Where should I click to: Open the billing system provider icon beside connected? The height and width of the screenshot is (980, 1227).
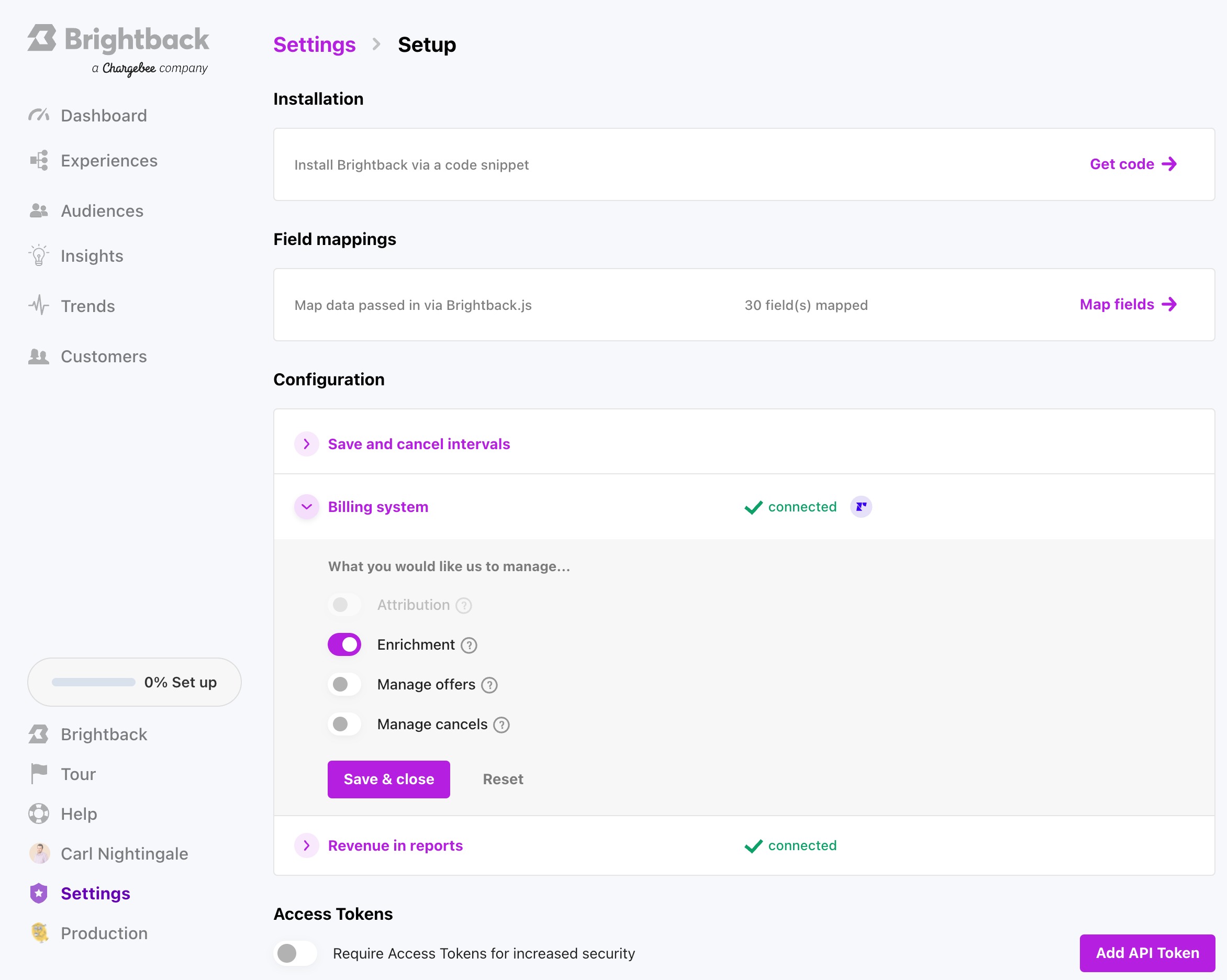(861, 507)
